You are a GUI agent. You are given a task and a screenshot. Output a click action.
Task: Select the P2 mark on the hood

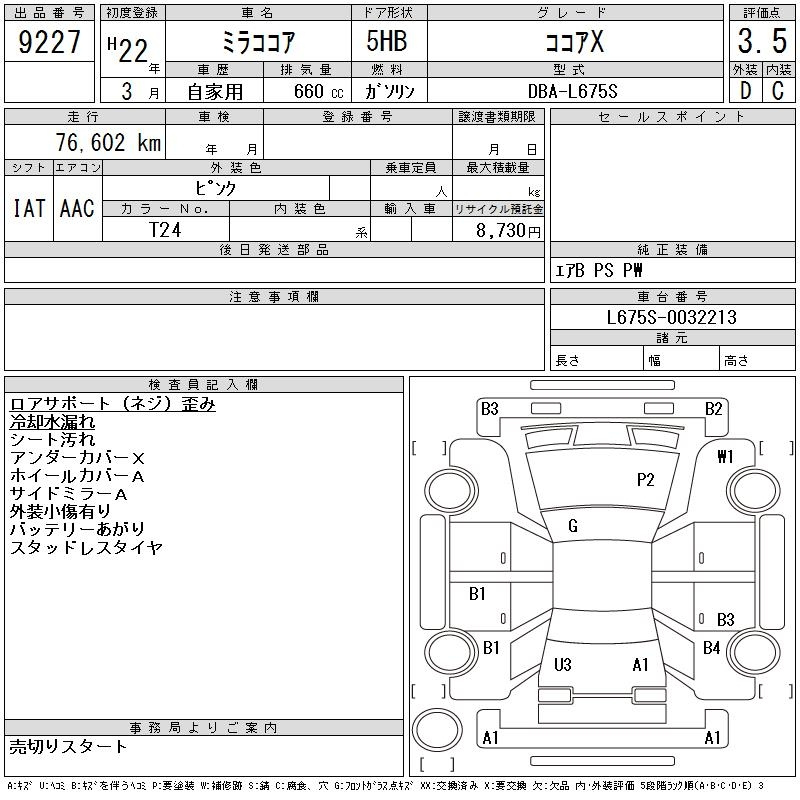[x=646, y=480]
